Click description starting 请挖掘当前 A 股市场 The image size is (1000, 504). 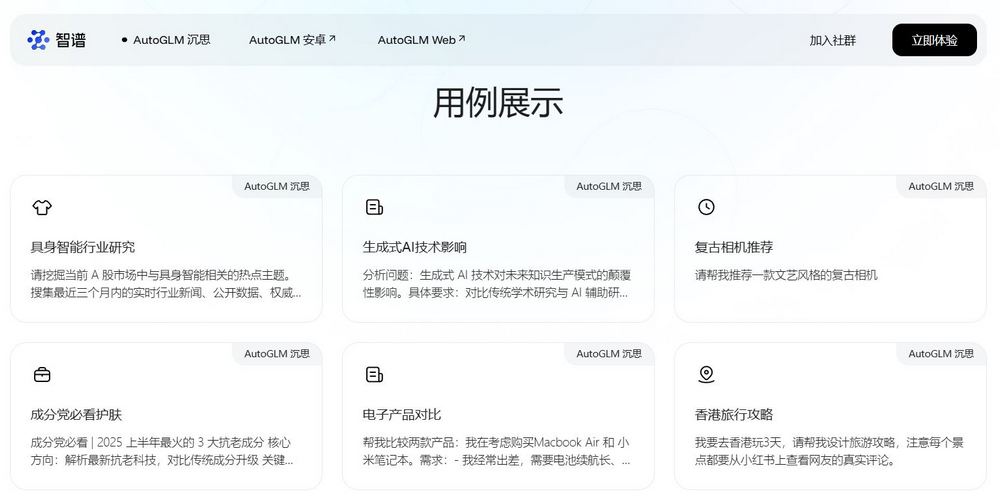[166, 284]
